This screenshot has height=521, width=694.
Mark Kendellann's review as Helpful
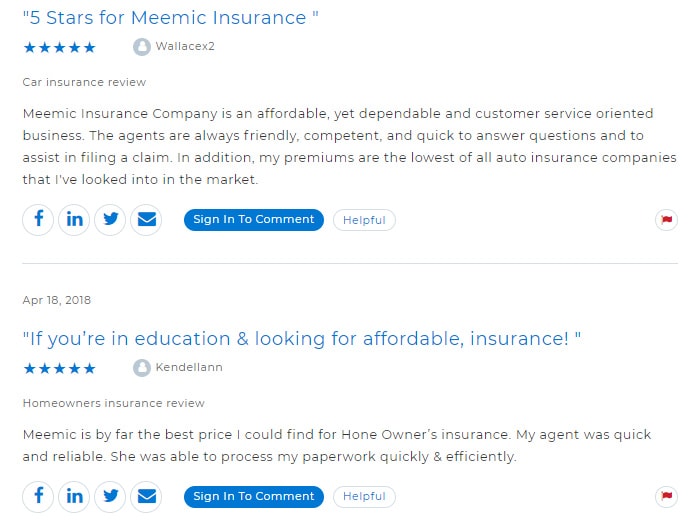(364, 497)
